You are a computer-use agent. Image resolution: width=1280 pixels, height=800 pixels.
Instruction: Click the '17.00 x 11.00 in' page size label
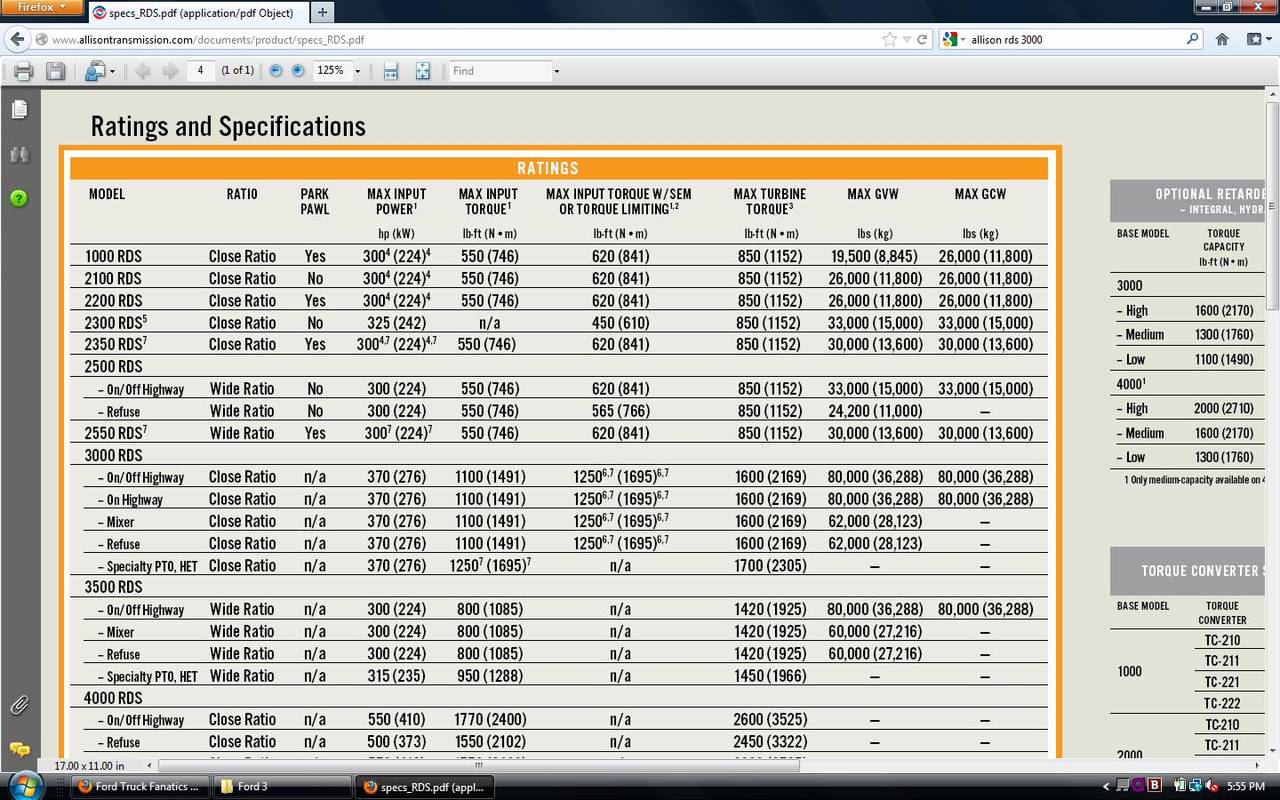pyautogui.click(x=89, y=766)
